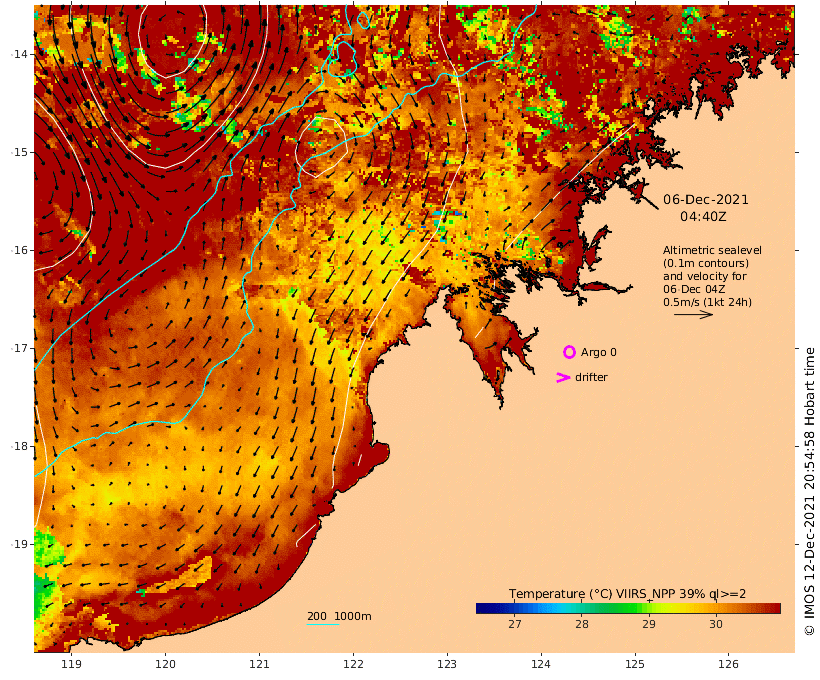Screen dimensions: 820x680
Task: Click the latitude axis label '-14'
Action: tap(19, 54)
